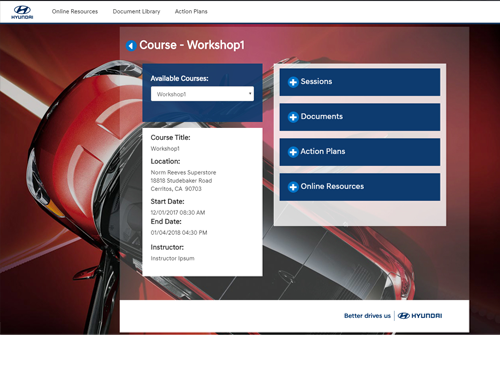Click the Hyundai logo in the footer
This screenshot has height=370, width=500.
420,316
